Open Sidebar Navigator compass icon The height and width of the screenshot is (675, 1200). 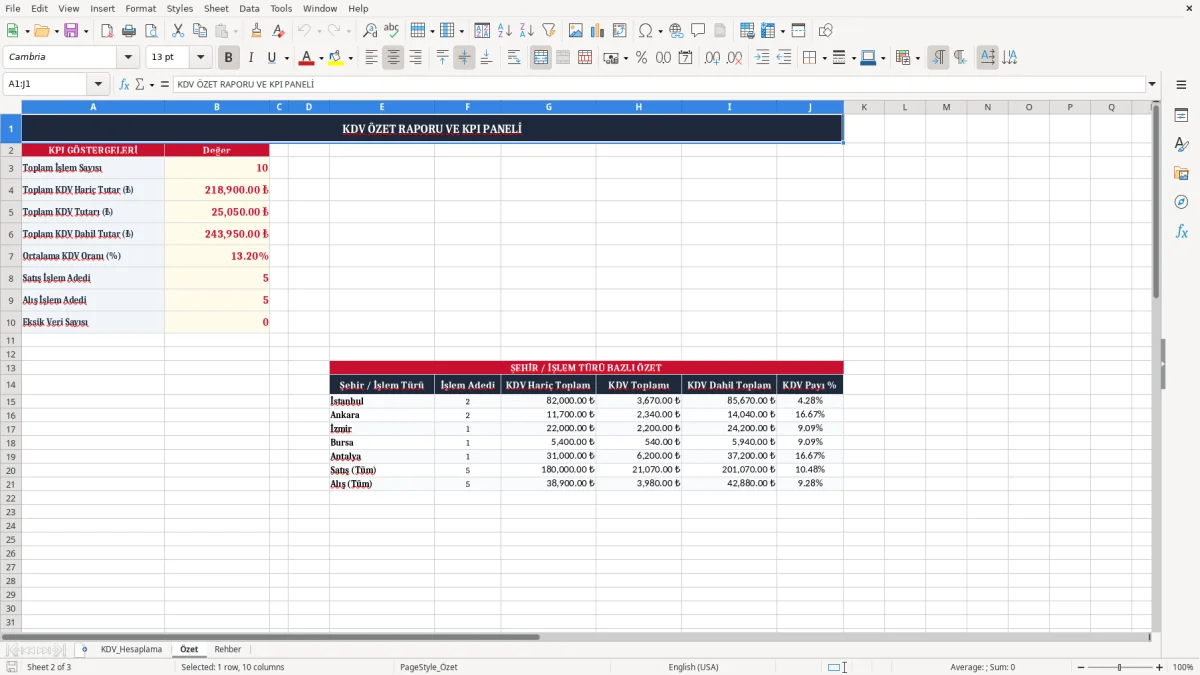(1181, 203)
